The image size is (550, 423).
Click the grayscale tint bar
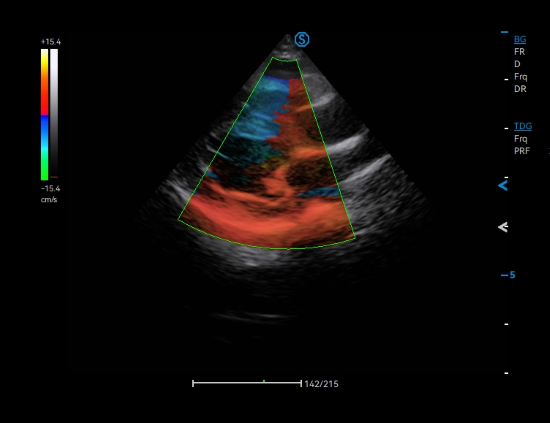pyautogui.click(x=54, y=113)
